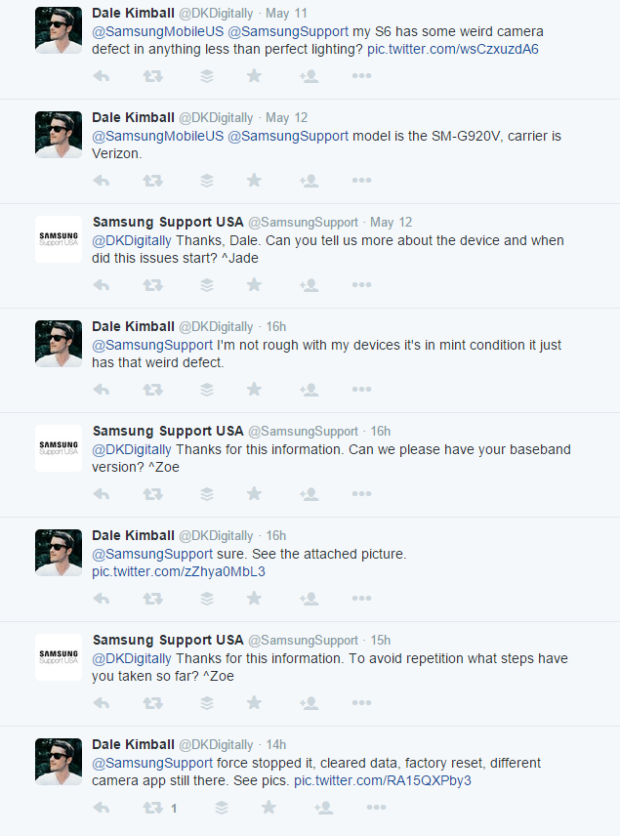Open Samsung Support USA profile name at 15h

(168, 640)
